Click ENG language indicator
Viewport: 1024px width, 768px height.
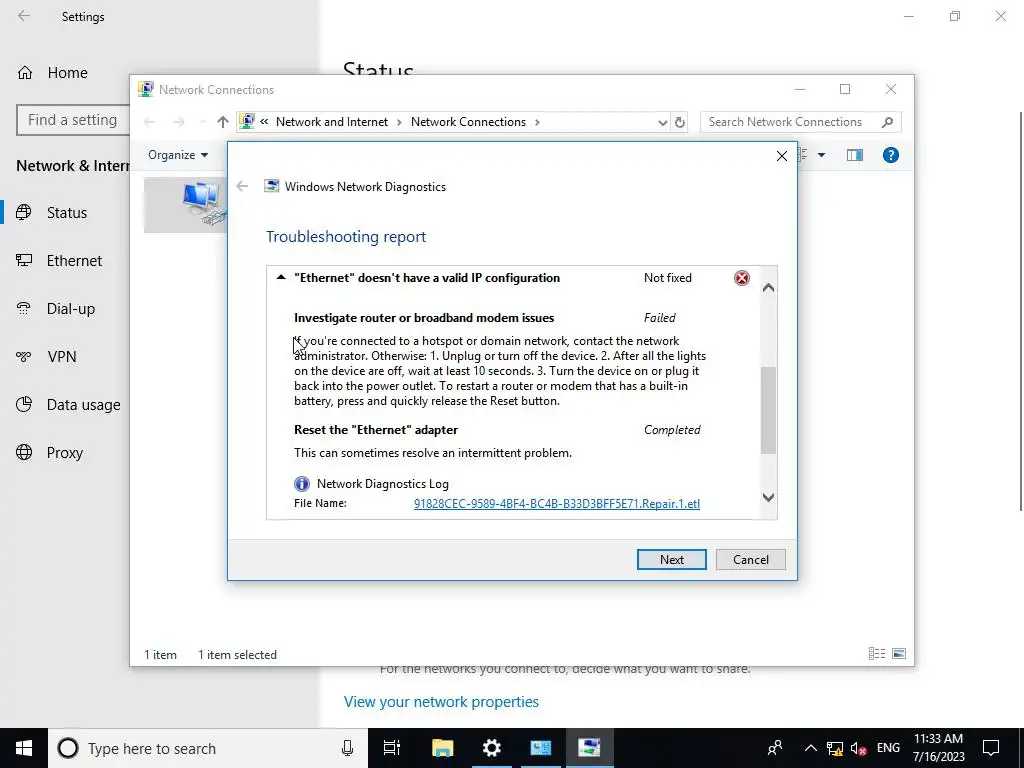click(888, 748)
